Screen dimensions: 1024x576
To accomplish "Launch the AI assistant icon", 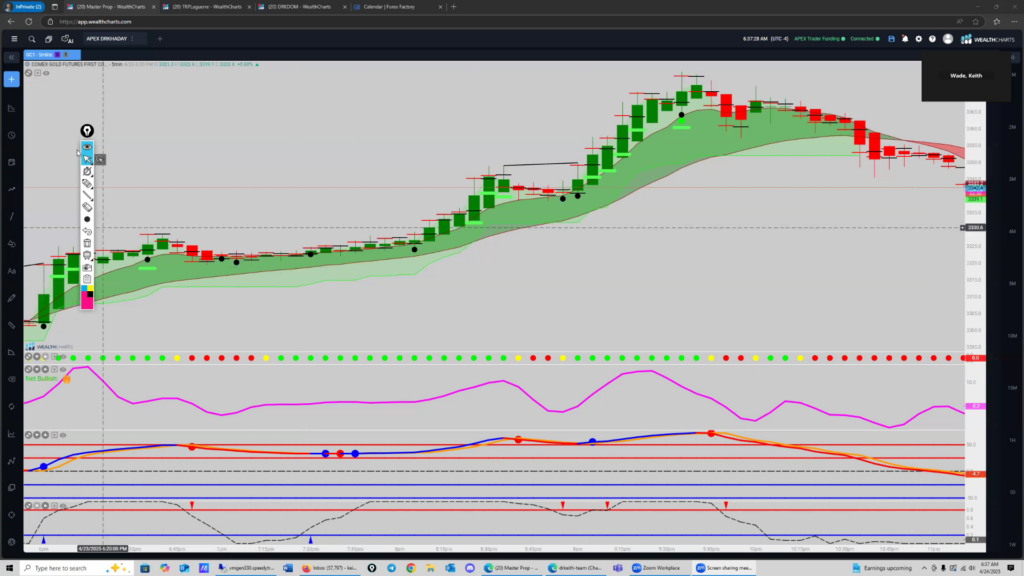I will (x=67, y=39).
